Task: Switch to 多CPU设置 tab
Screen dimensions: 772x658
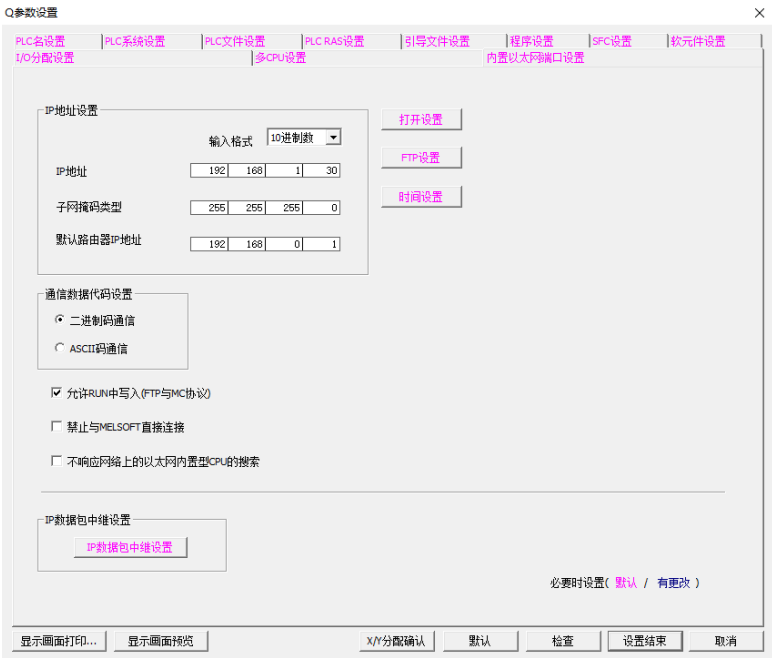Action: (280, 58)
